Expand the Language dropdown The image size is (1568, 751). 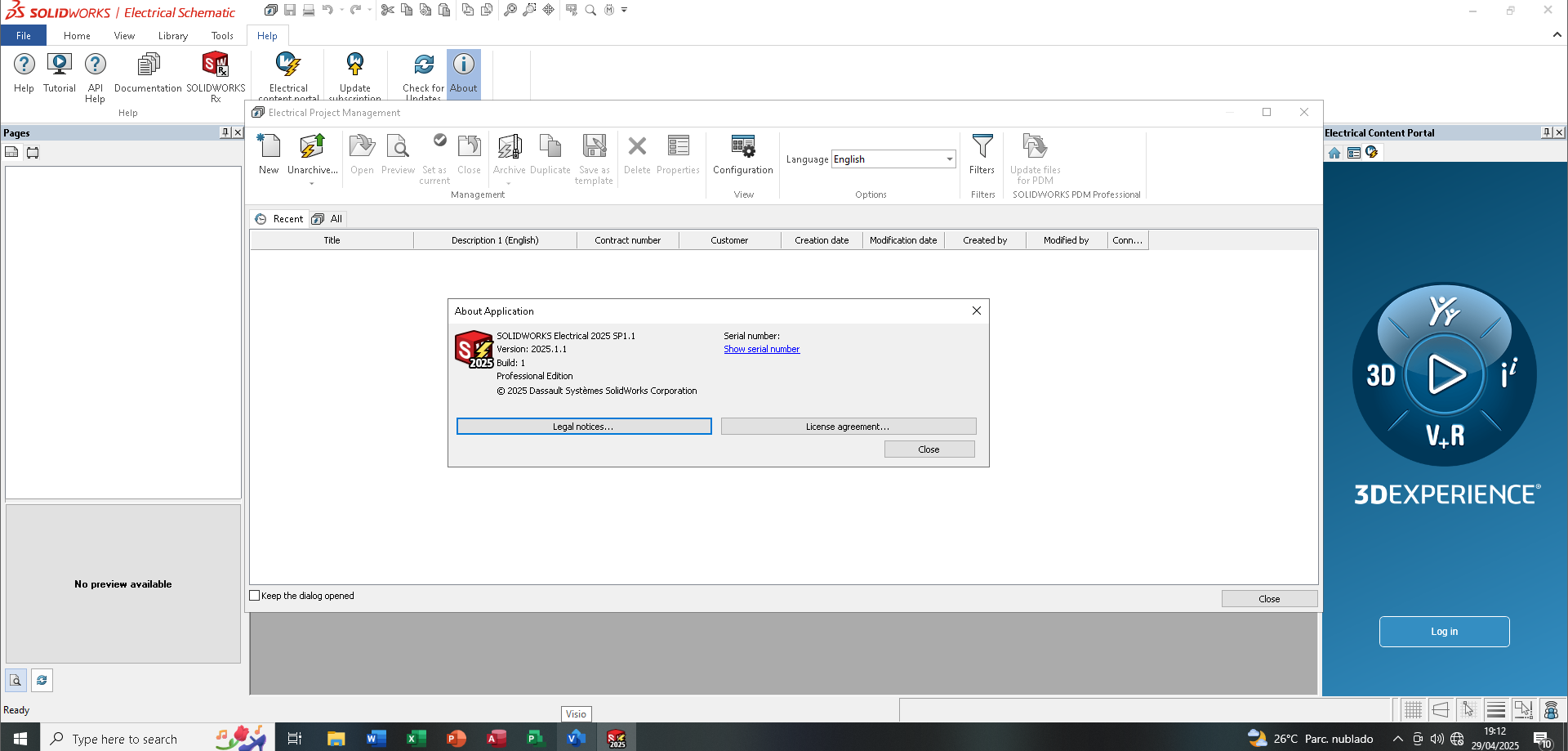pyautogui.click(x=950, y=159)
